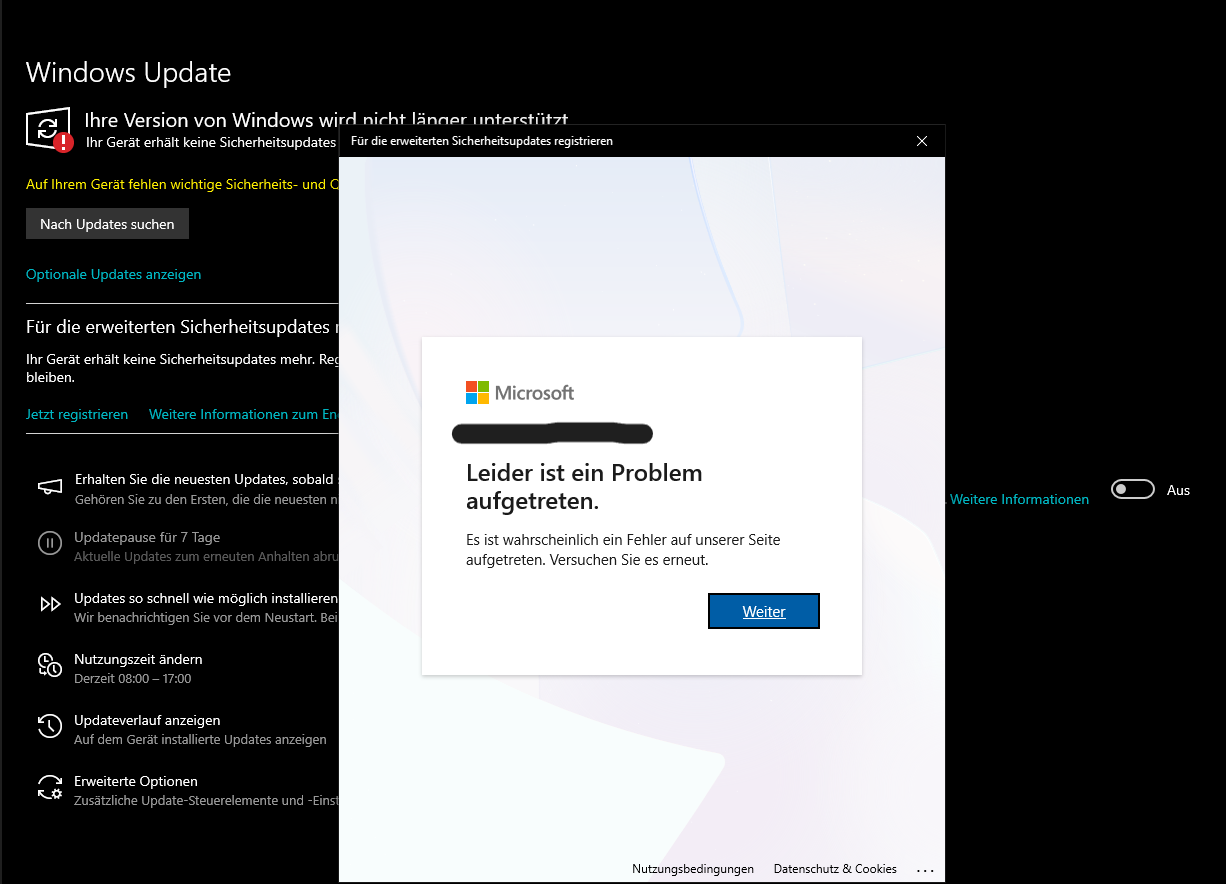Click the Microsoft logo in the dialog

coord(520,392)
